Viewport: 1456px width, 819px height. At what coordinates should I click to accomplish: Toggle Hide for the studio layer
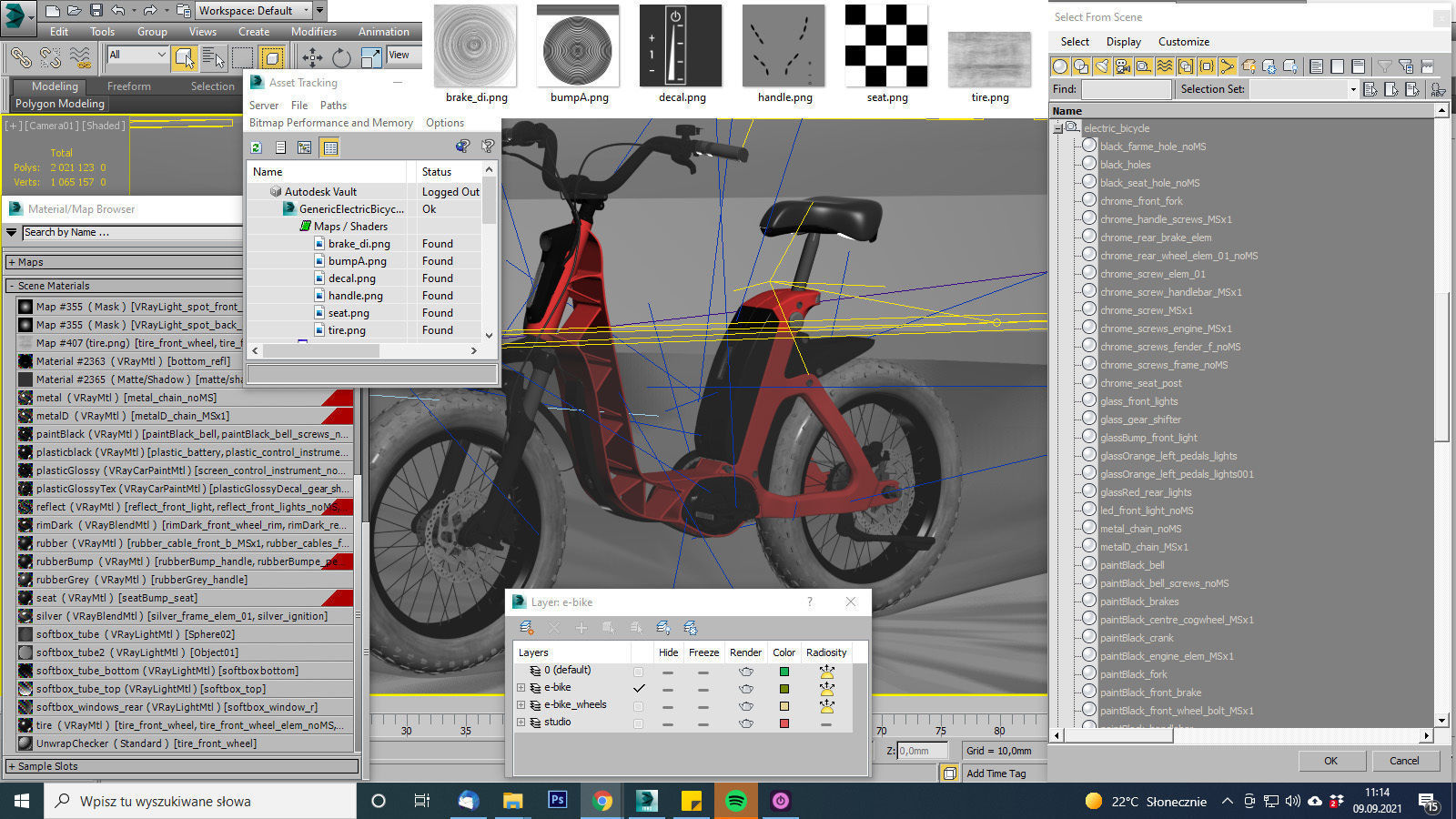(x=668, y=723)
